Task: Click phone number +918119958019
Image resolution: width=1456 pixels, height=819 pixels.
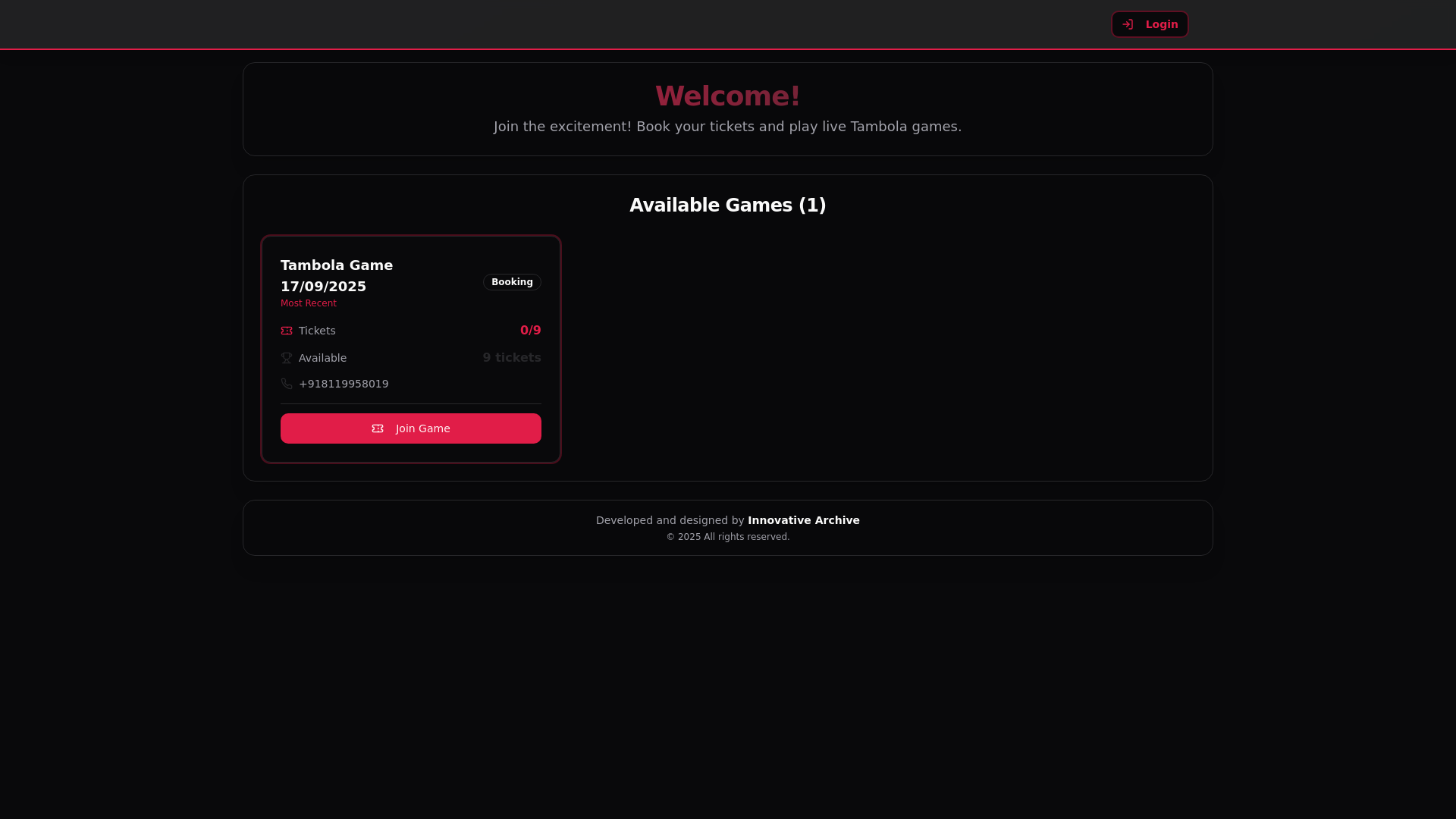Action: 344,384
